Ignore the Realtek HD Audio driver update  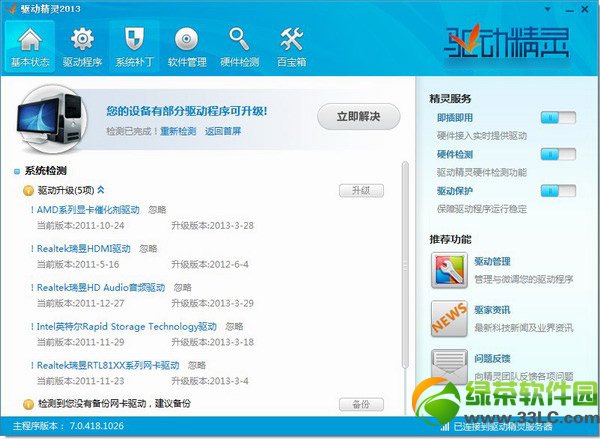click(183, 287)
